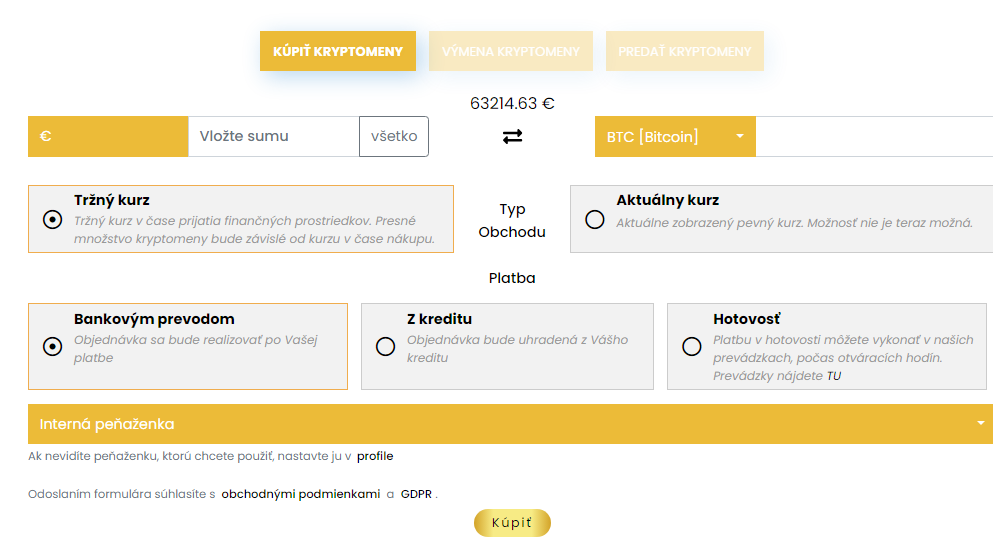Image resolution: width=993 pixels, height=551 pixels.
Task: Follow the GDPR link
Action: [416, 493]
